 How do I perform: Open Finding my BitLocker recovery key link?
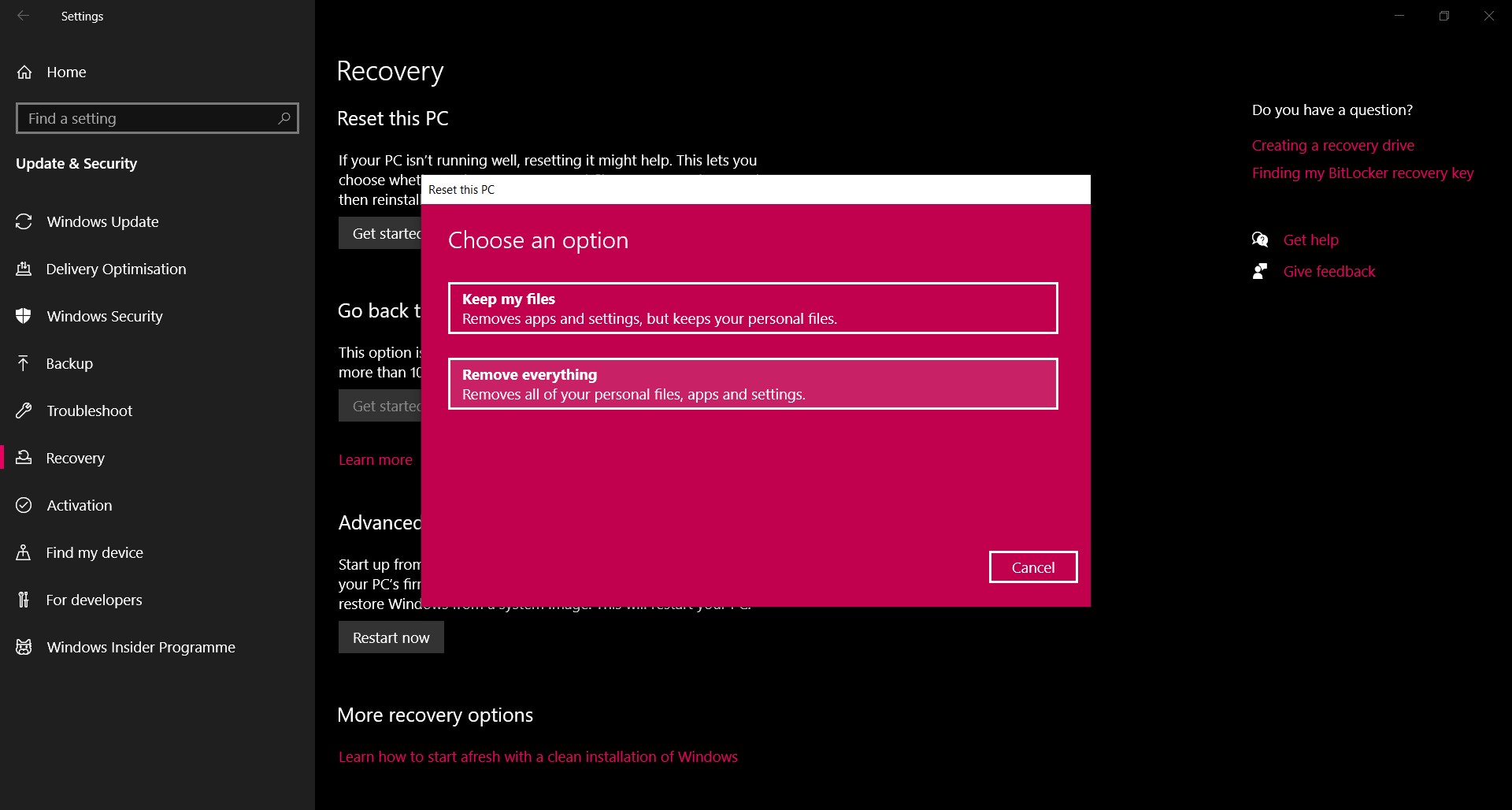click(x=1363, y=173)
